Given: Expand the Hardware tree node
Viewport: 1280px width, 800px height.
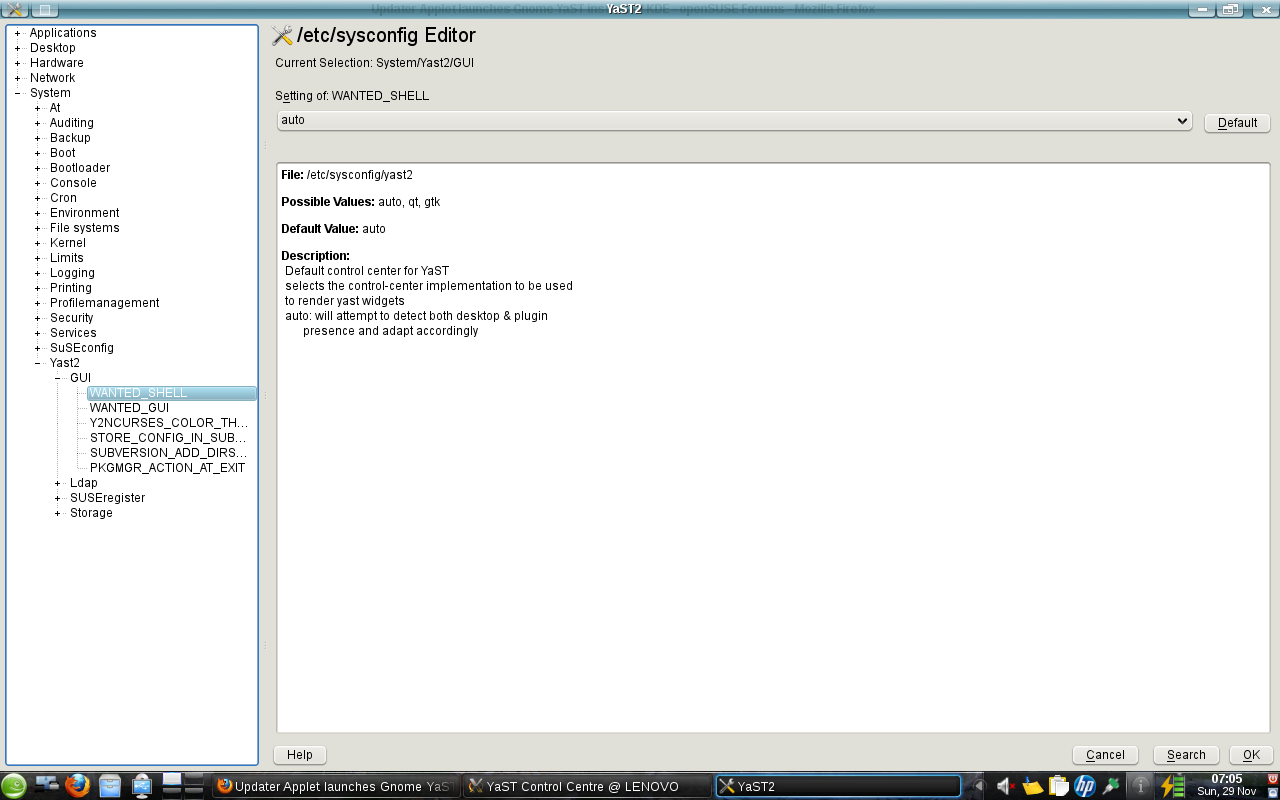Looking at the screenshot, I should [17, 63].
